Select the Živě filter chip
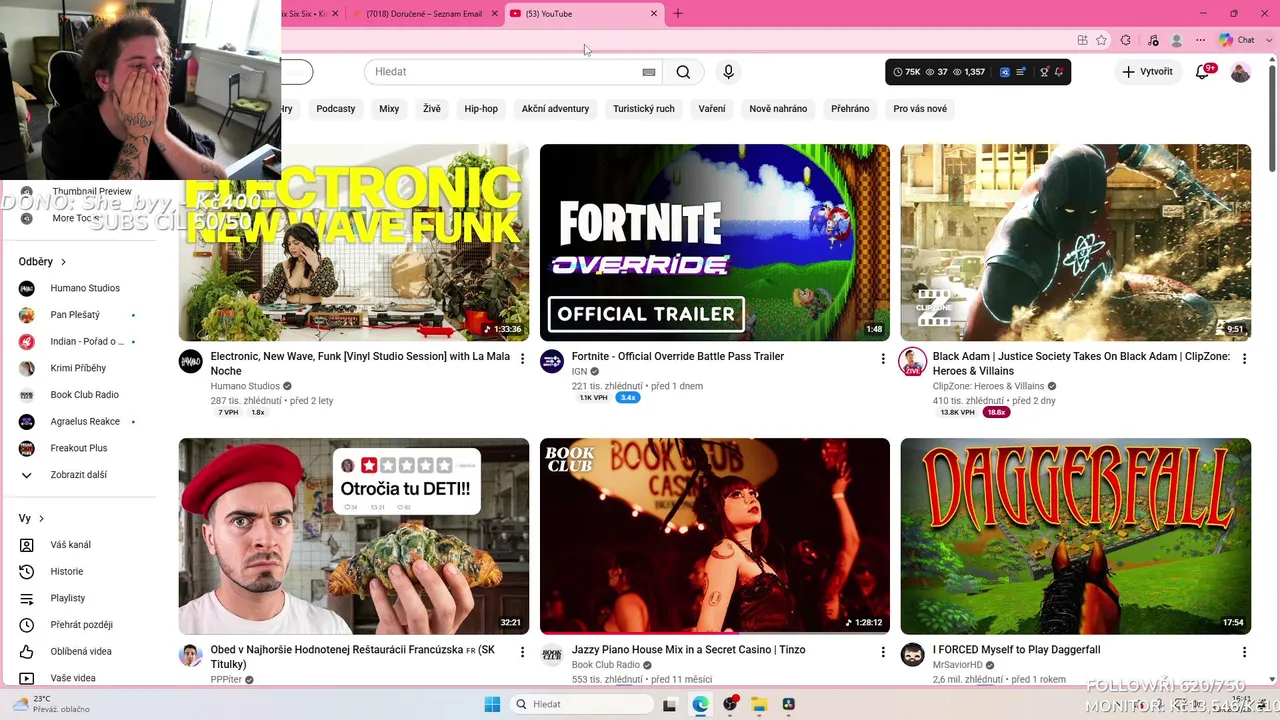 click(x=431, y=109)
